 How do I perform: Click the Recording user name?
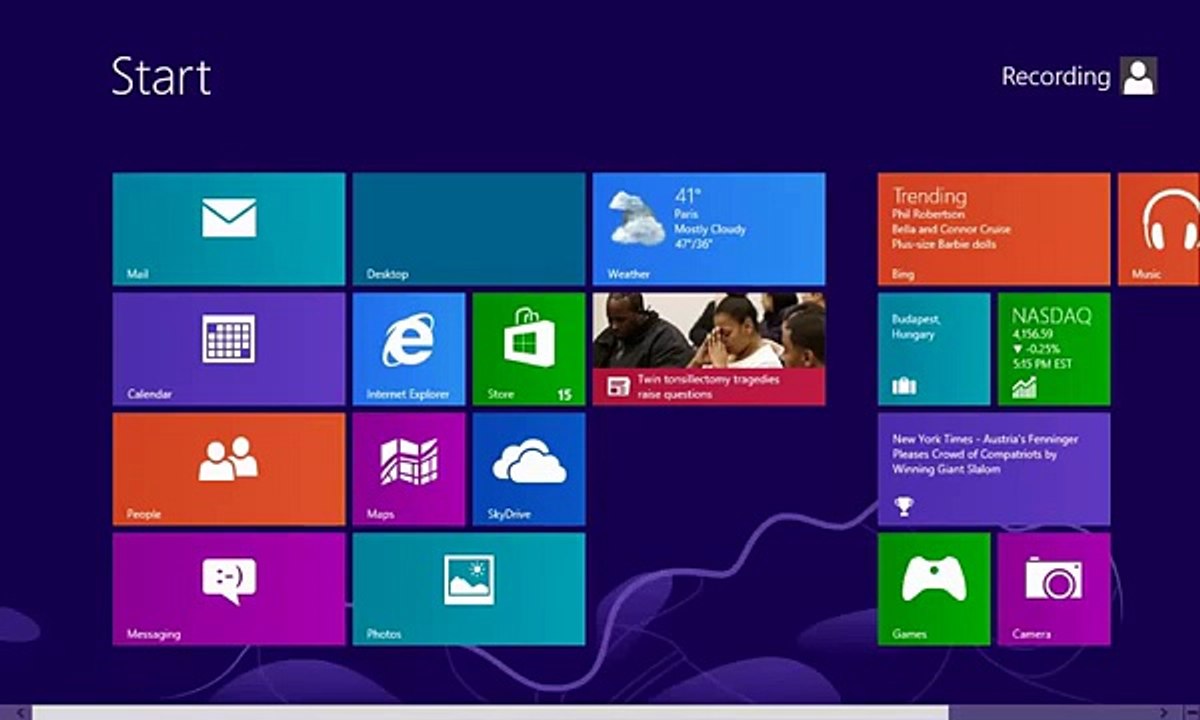(1056, 77)
